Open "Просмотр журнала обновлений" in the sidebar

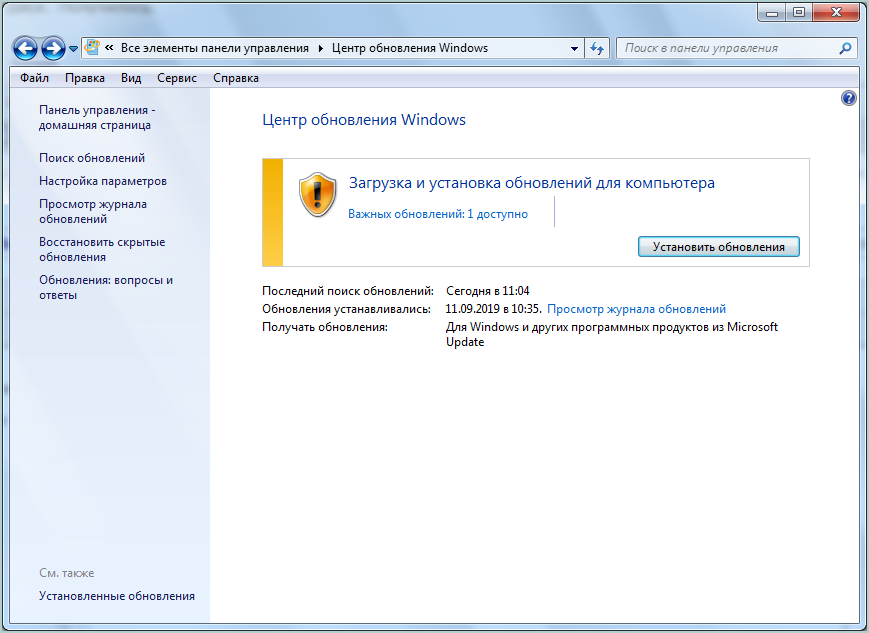point(93,211)
